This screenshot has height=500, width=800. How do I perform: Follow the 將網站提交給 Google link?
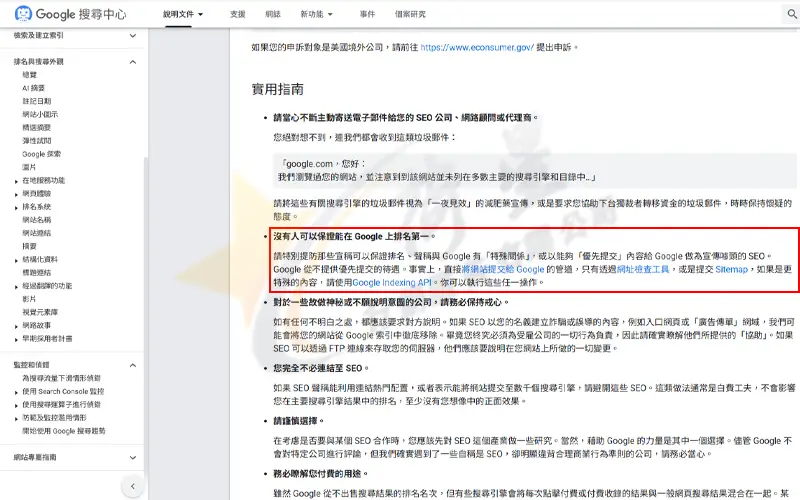[503, 269]
